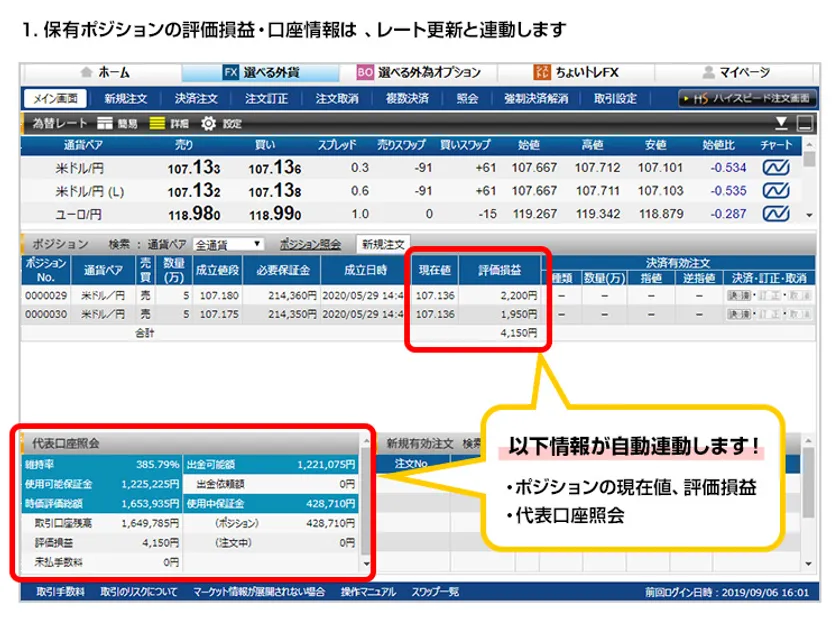This screenshot has height=636, width=840.
Task: Open chart icon for ユーロ/円
Action: [776, 213]
